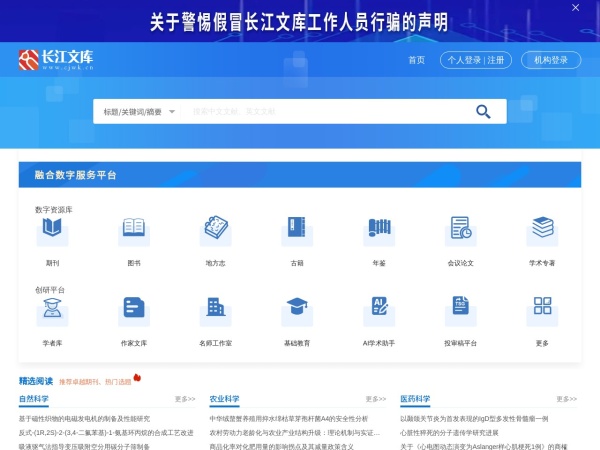Expand 更多>> next to 农业科学

375,399
